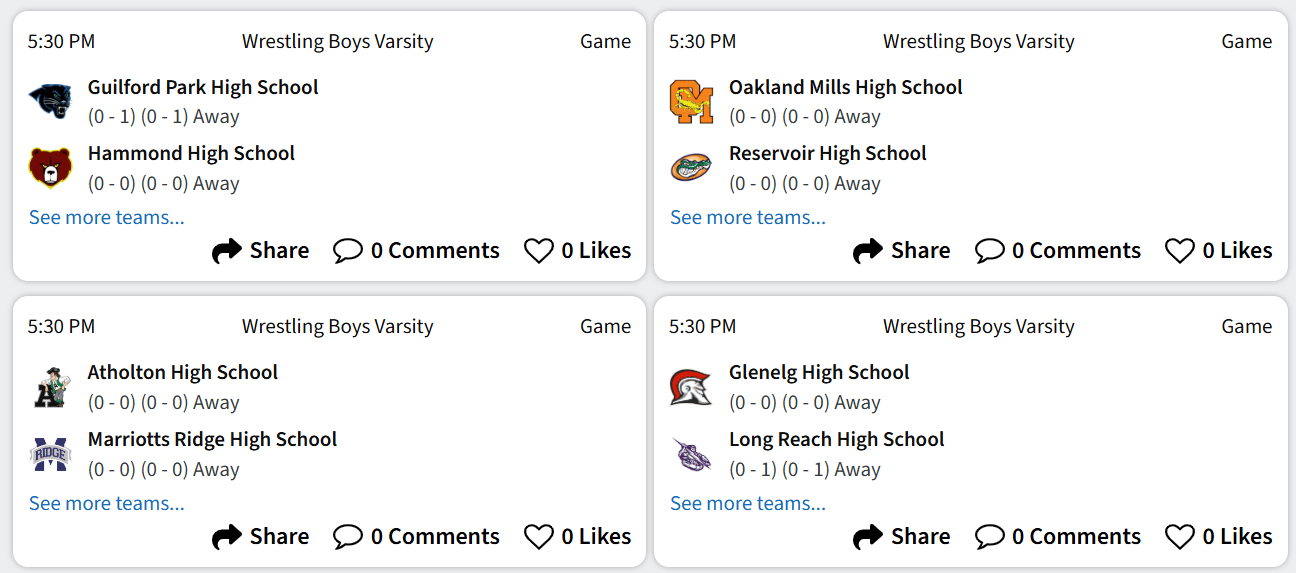Viewport: 1296px width, 573px height.
Task: Open comments on Oakland Mills game
Action: pyautogui.click(x=1058, y=251)
